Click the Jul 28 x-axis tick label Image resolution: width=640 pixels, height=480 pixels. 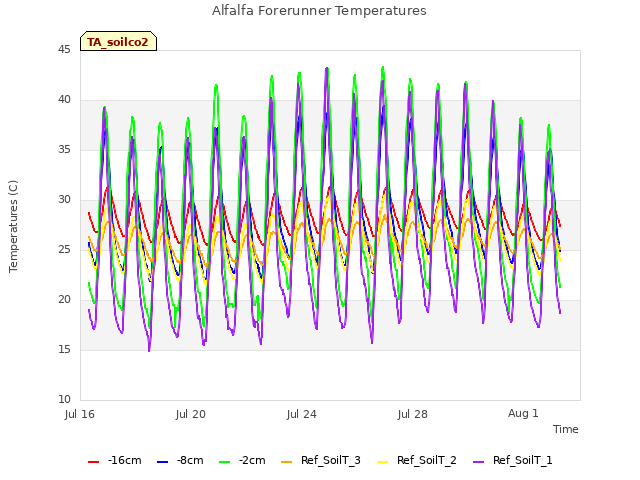pyautogui.click(x=413, y=414)
